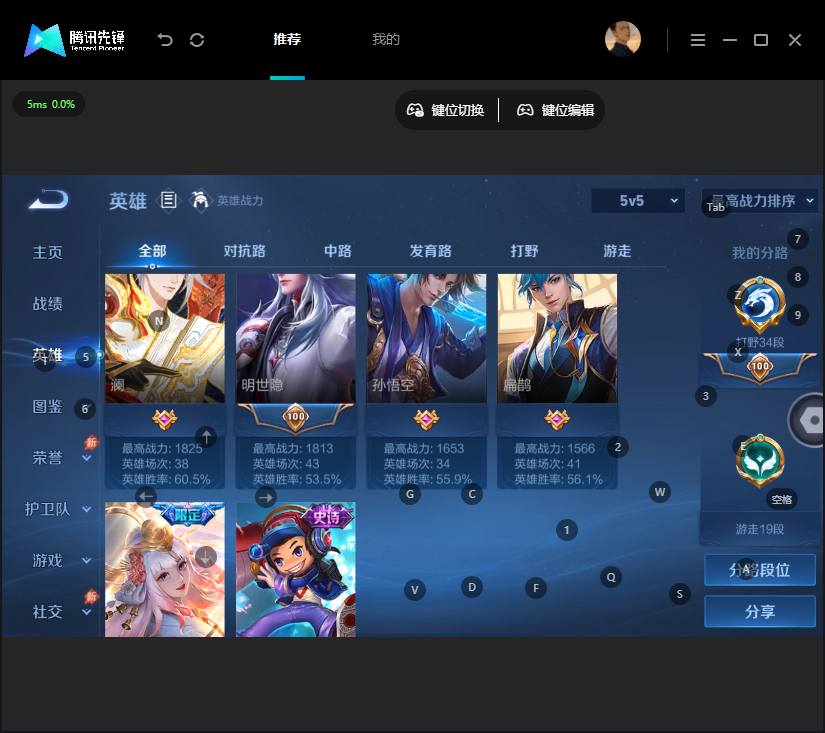
Task: Click the 键位切换 button
Action: point(446,110)
